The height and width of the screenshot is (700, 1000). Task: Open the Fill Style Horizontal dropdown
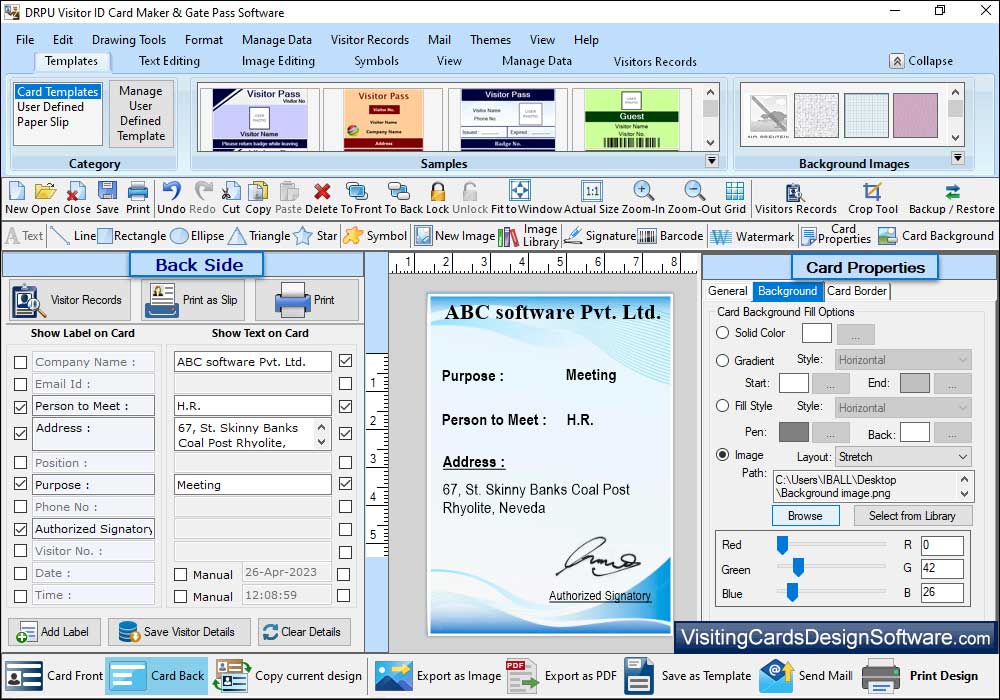(x=903, y=408)
